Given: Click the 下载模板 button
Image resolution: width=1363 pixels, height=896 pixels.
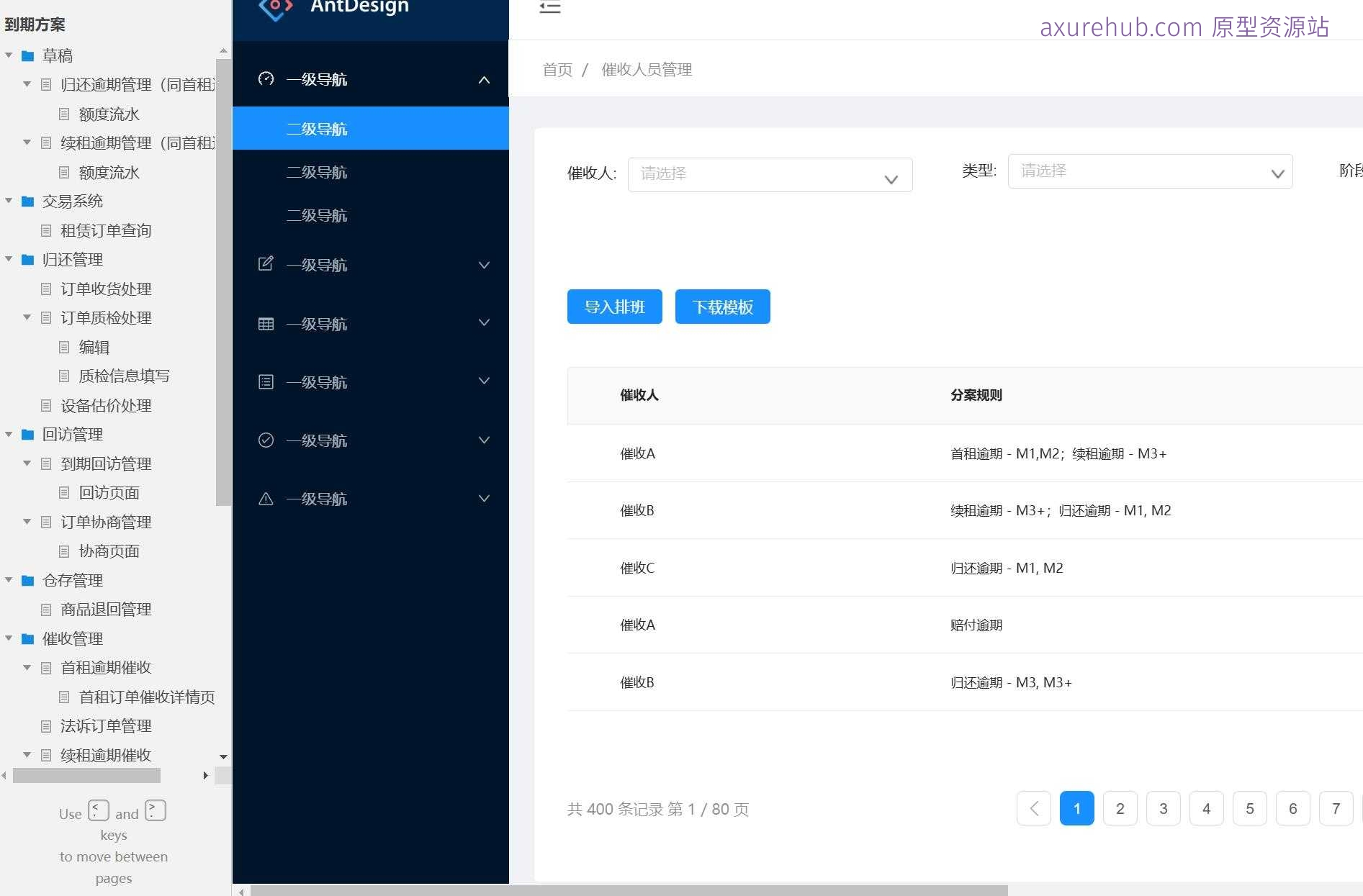Looking at the screenshot, I should (x=722, y=307).
